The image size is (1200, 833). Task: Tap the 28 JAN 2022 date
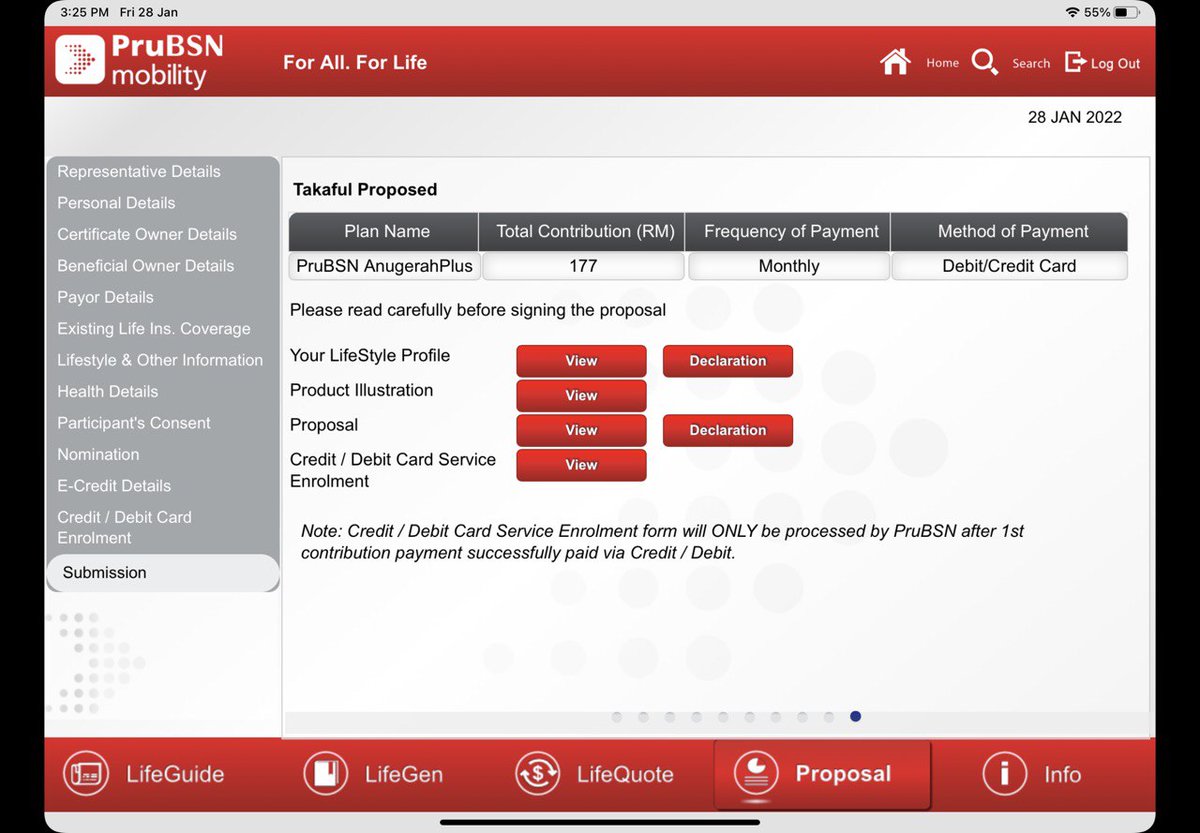[x=1075, y=117]
